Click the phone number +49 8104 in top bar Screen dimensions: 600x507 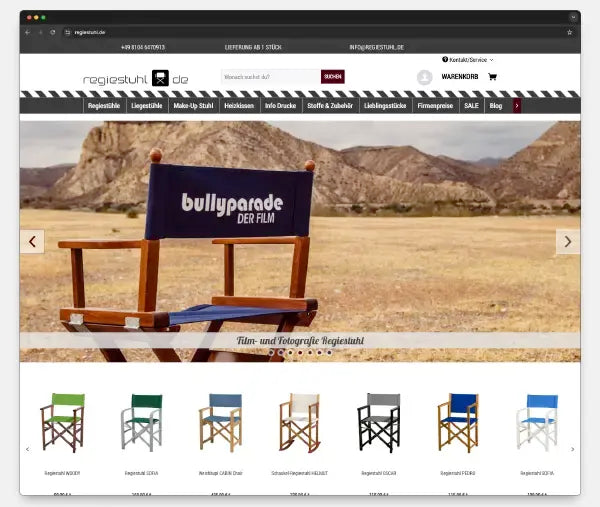click(x=143, y=47)
